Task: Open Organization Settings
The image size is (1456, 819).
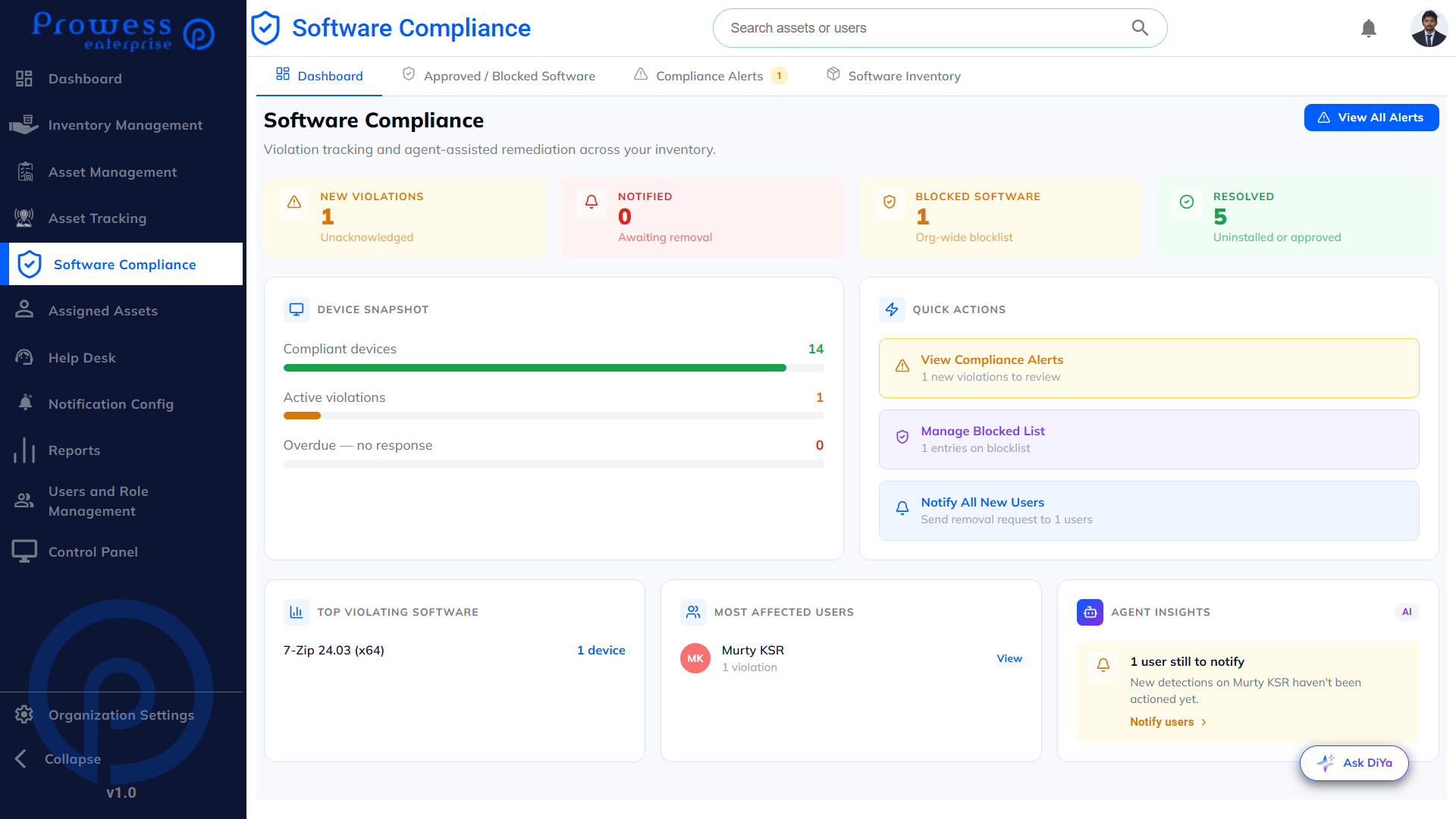Action: coord(121,715)
